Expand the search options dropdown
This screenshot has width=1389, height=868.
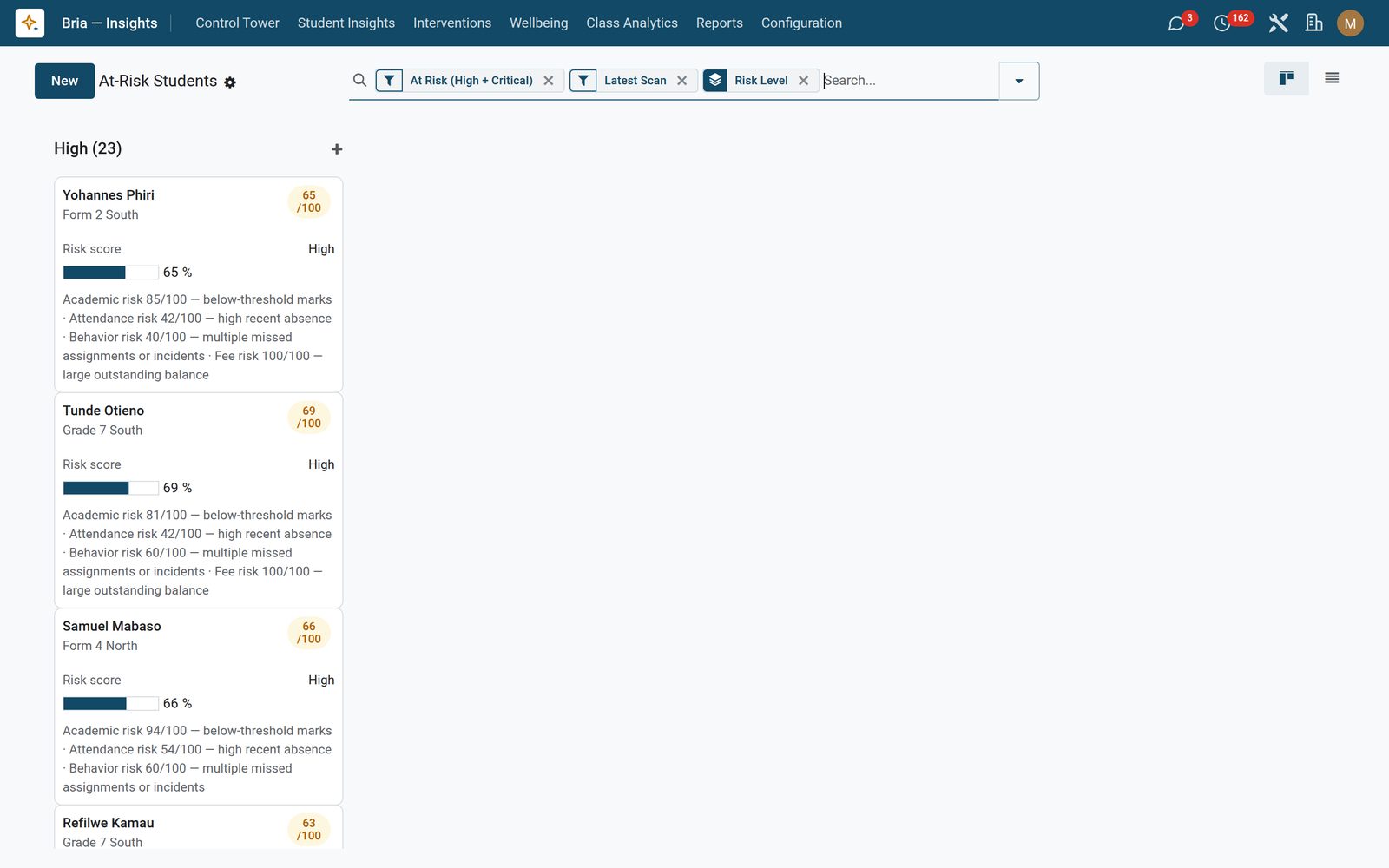1019,81
